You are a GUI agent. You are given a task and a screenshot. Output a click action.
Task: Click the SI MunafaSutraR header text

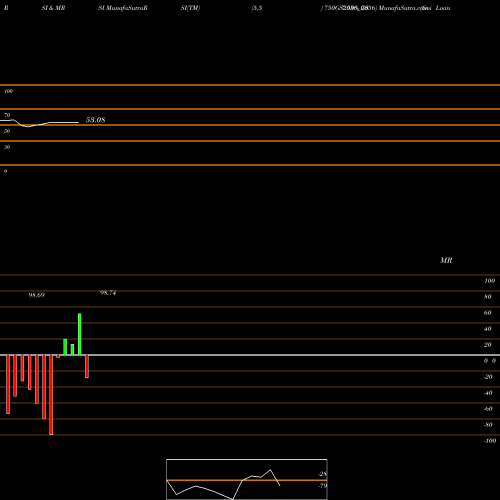(x=123, y=8)
